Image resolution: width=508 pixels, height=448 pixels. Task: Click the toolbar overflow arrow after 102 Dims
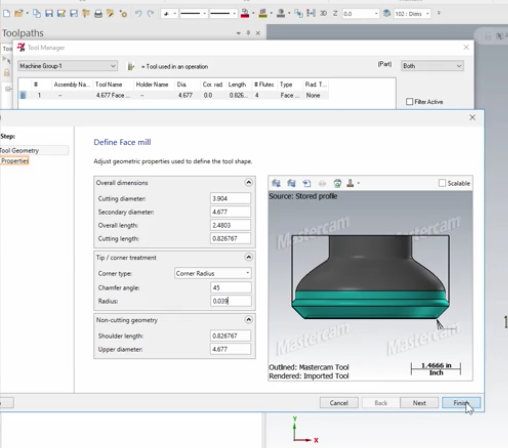pyautogui.click(x=439, y=13)
